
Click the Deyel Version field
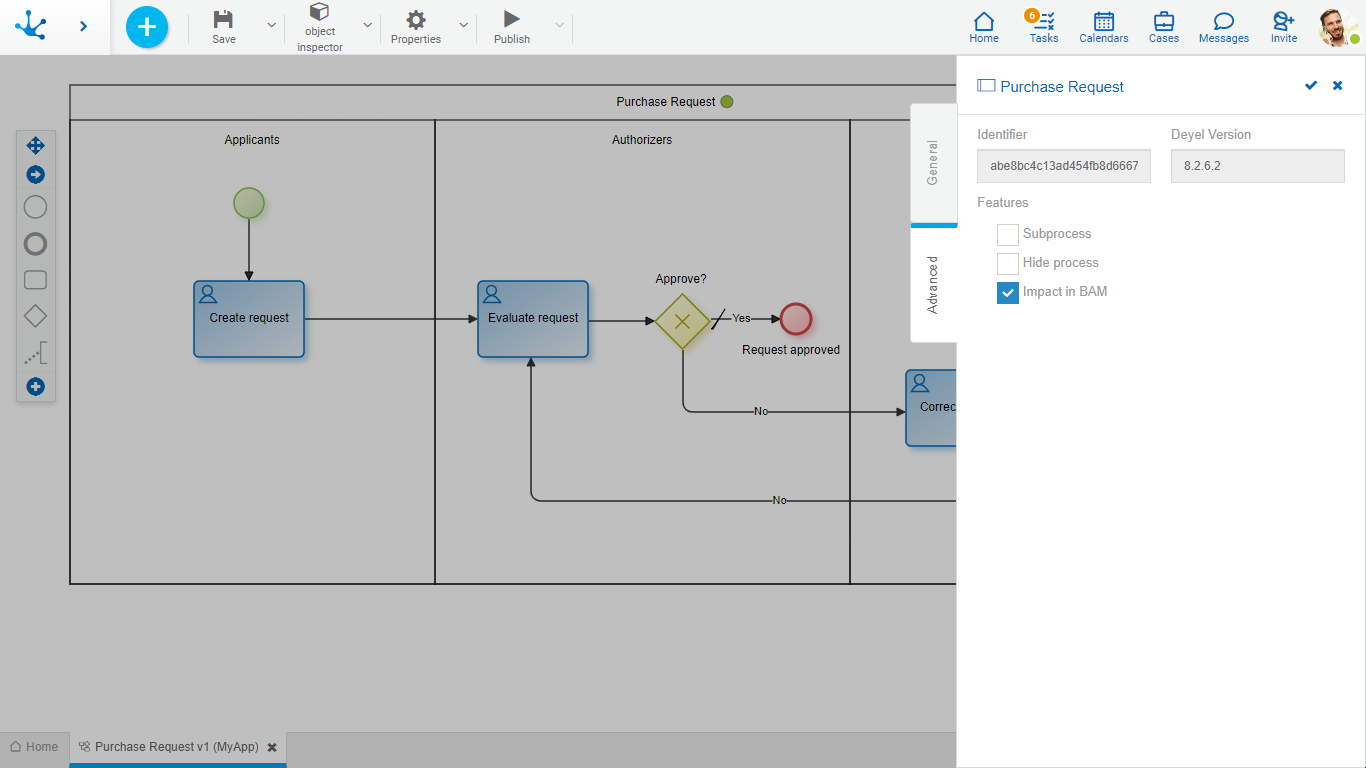1258,166
